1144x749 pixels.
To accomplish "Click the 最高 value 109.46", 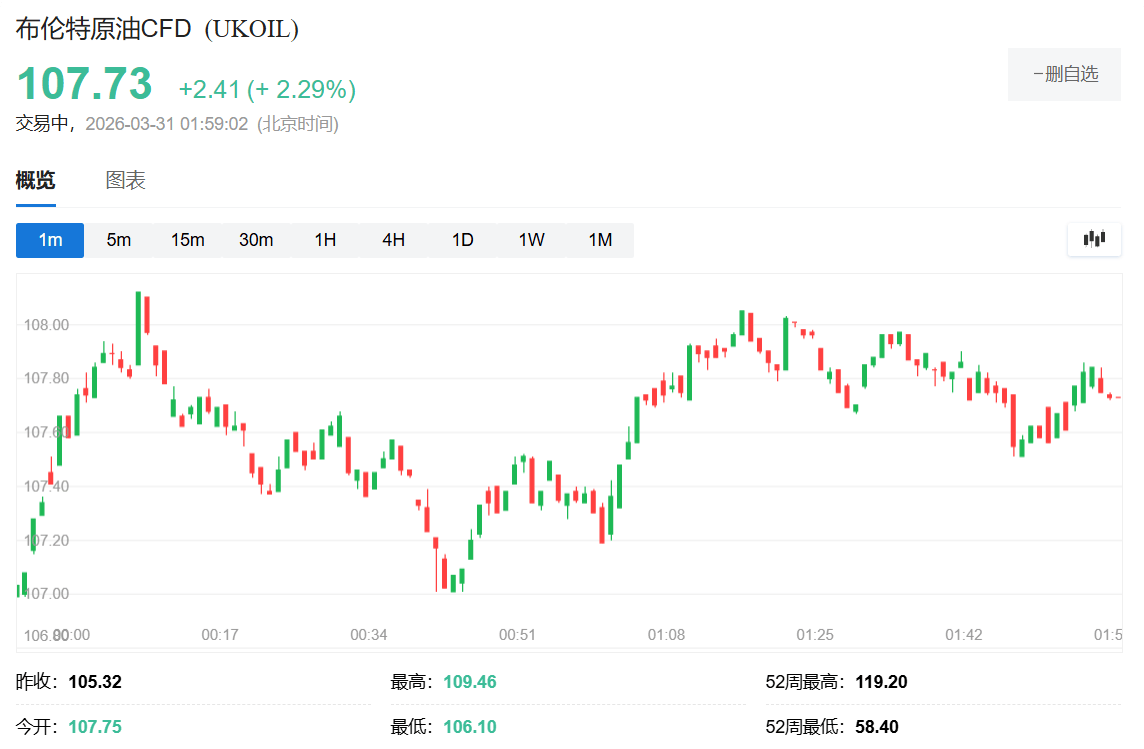I will point(470,682).
